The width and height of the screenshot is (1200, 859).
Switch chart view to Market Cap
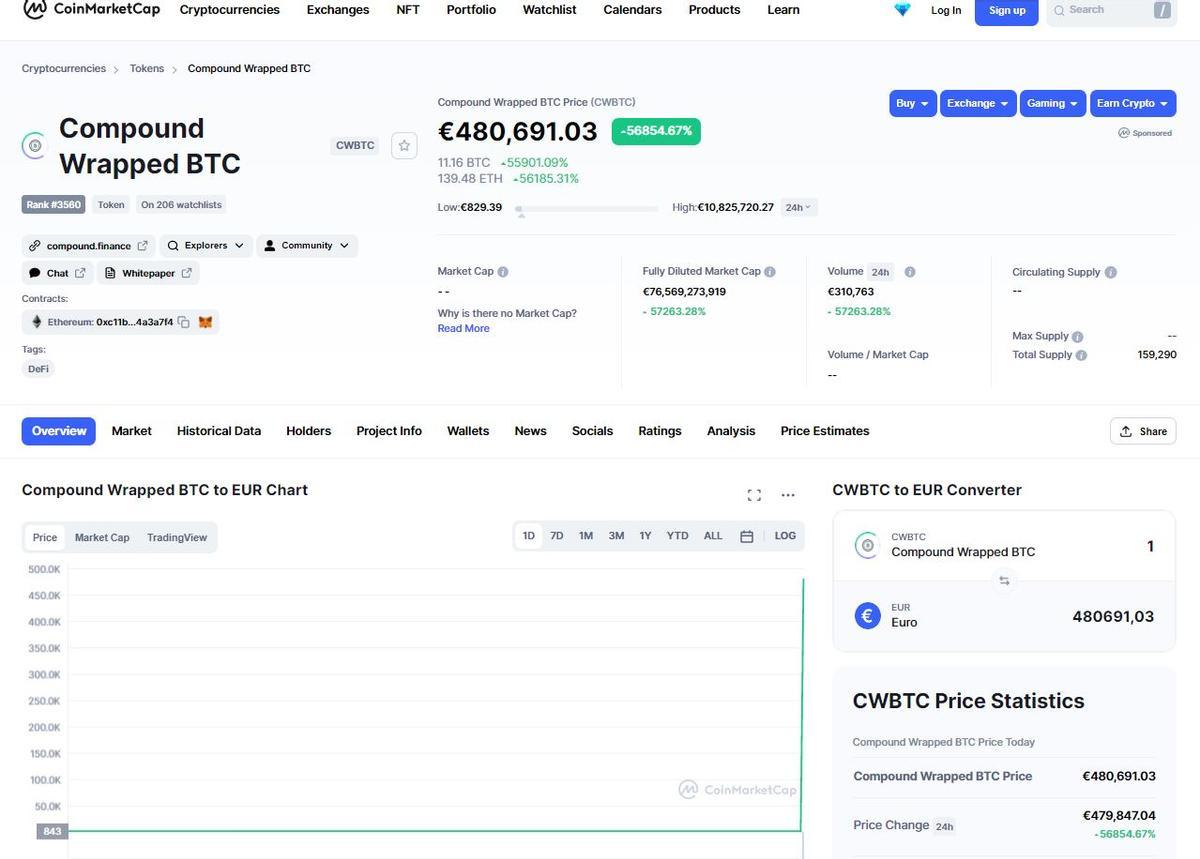(x=101, y=537)
